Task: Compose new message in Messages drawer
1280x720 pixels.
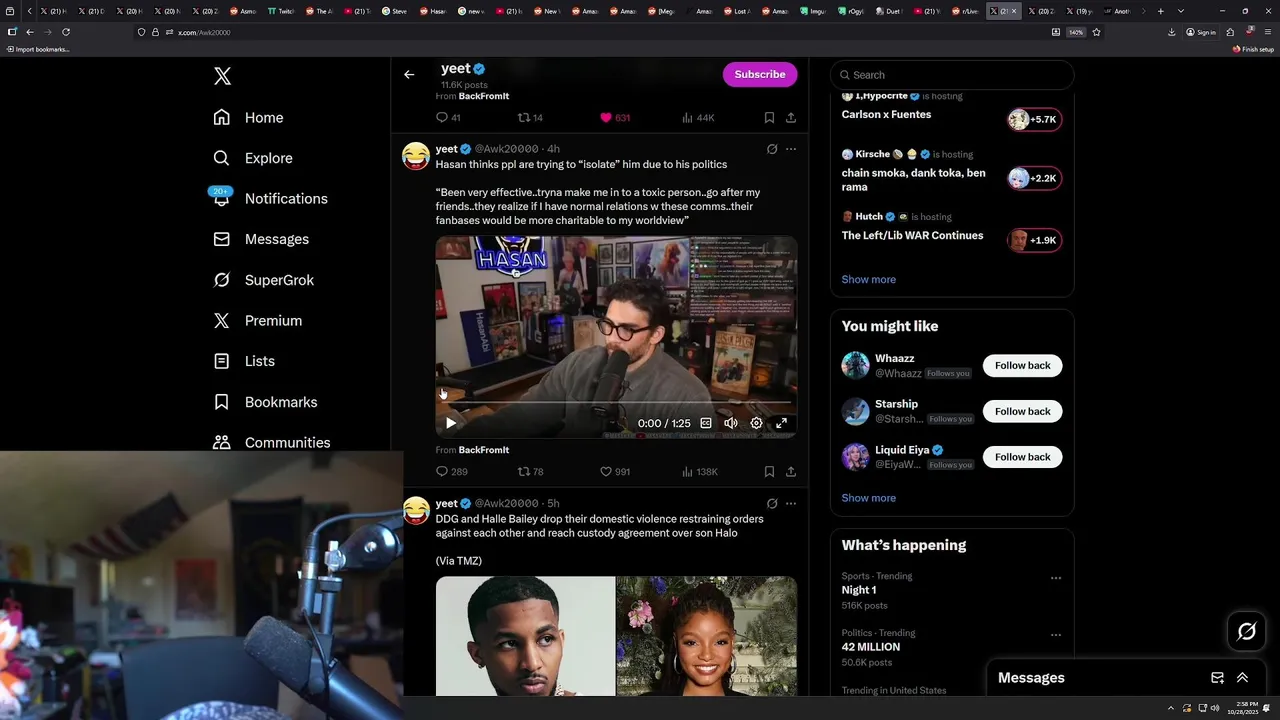Action: [1217, 678]
